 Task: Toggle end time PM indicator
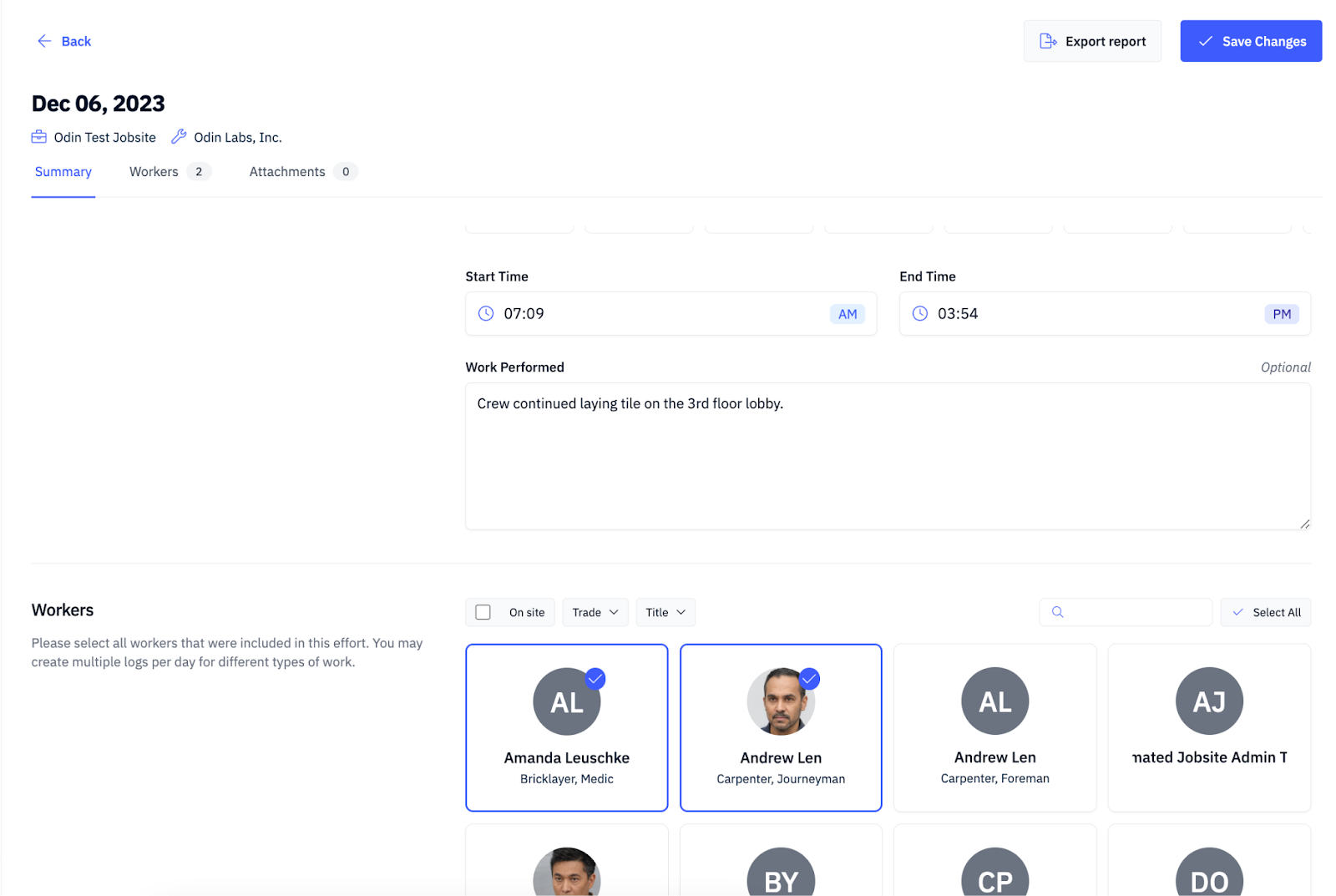[x=1282, y=314]
